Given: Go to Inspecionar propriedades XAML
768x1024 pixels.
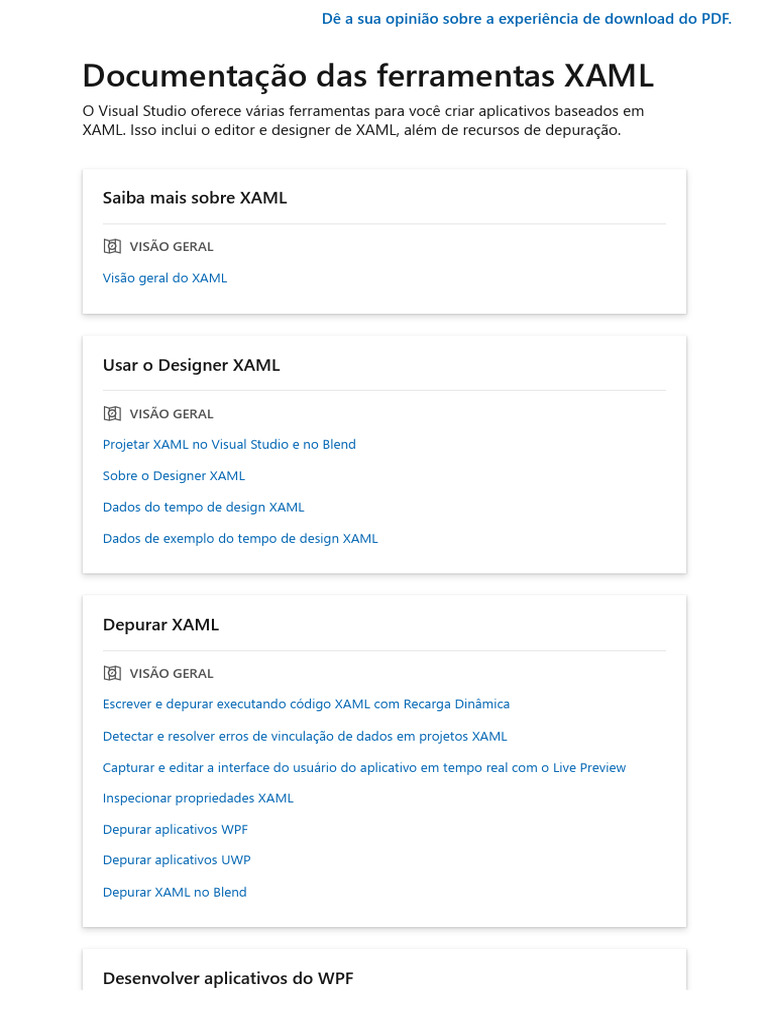Looking at the screenshot, I should 198,798.
